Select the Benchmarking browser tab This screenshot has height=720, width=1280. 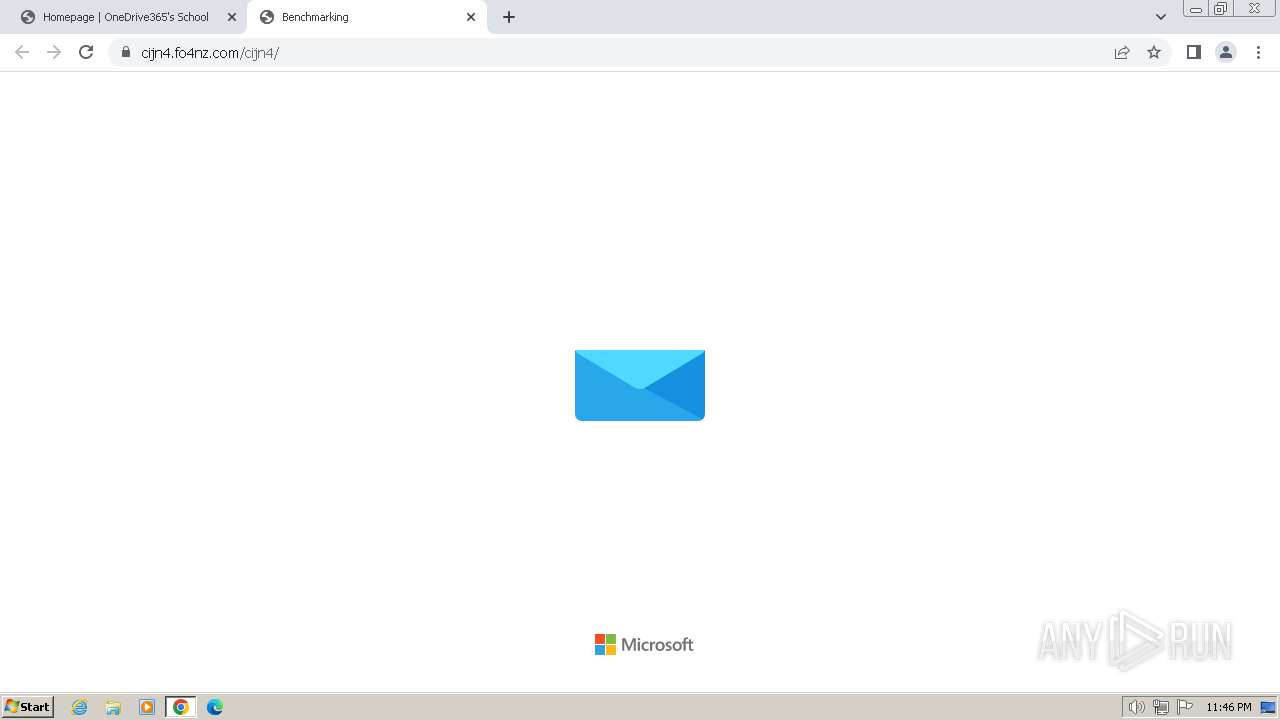pyautogui.click(x=366, y=17)
